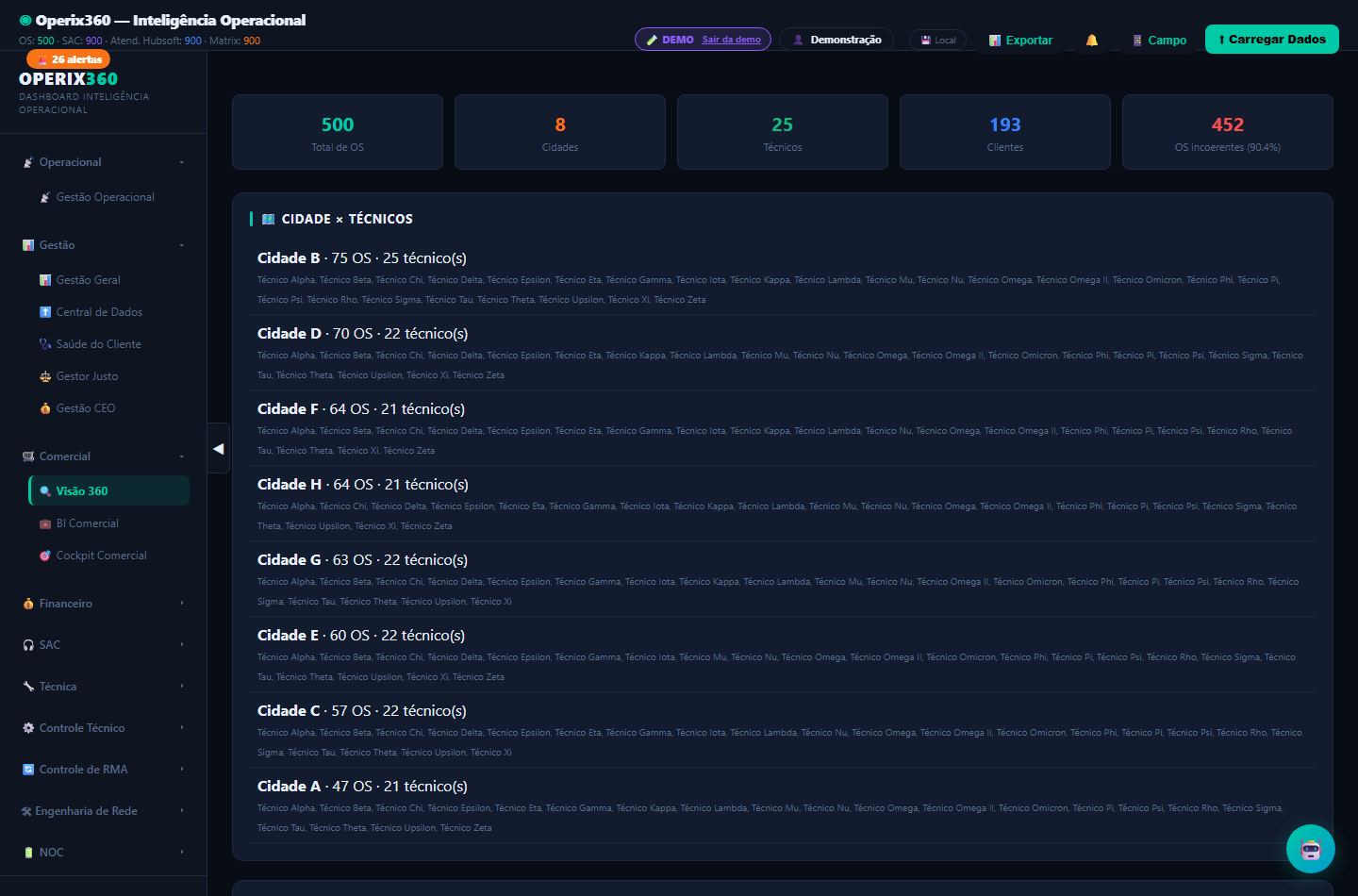1358x896 pixels.
Task: Collapse the Operacional section
Action: (x=104, y=162)
